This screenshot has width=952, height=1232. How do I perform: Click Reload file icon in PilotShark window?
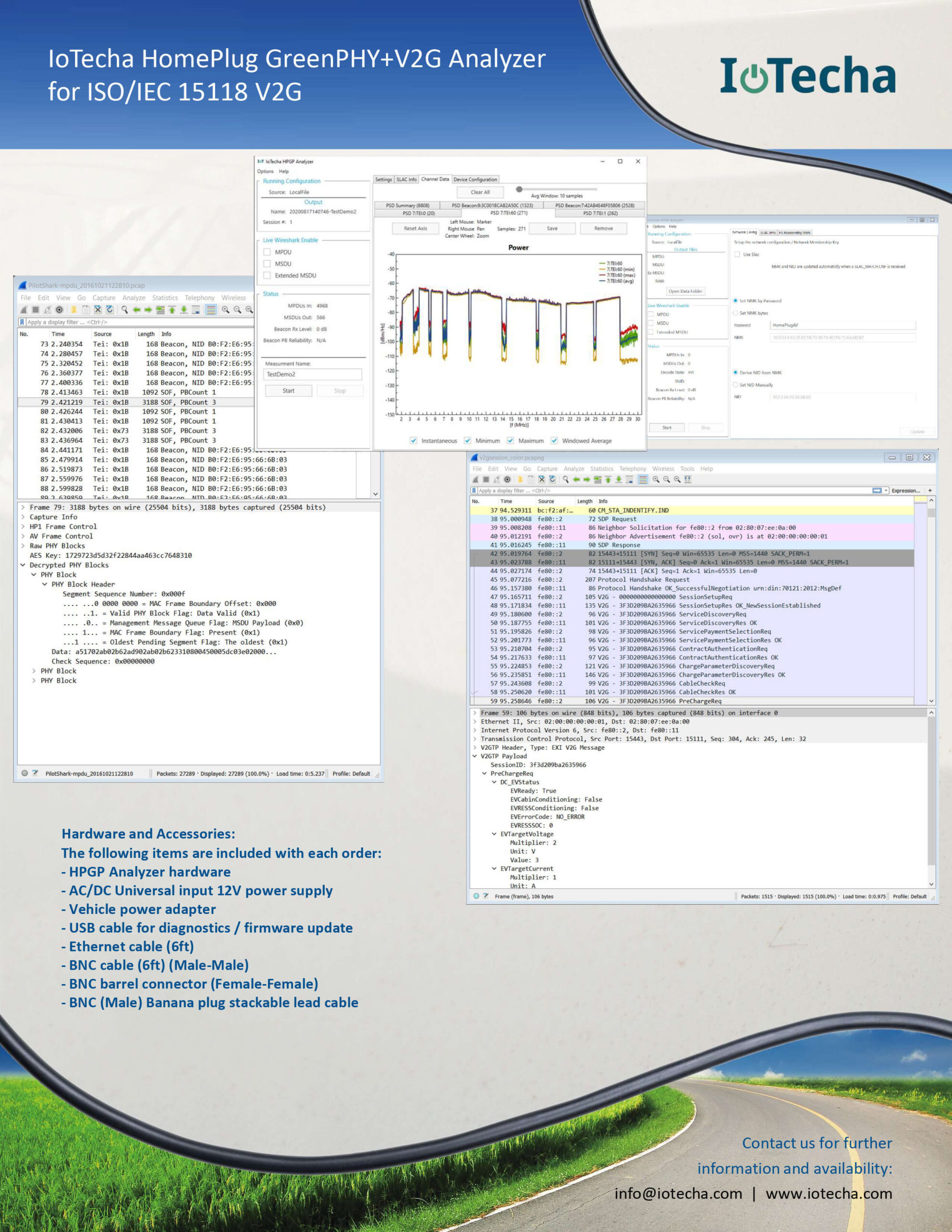tap(109, 310)
